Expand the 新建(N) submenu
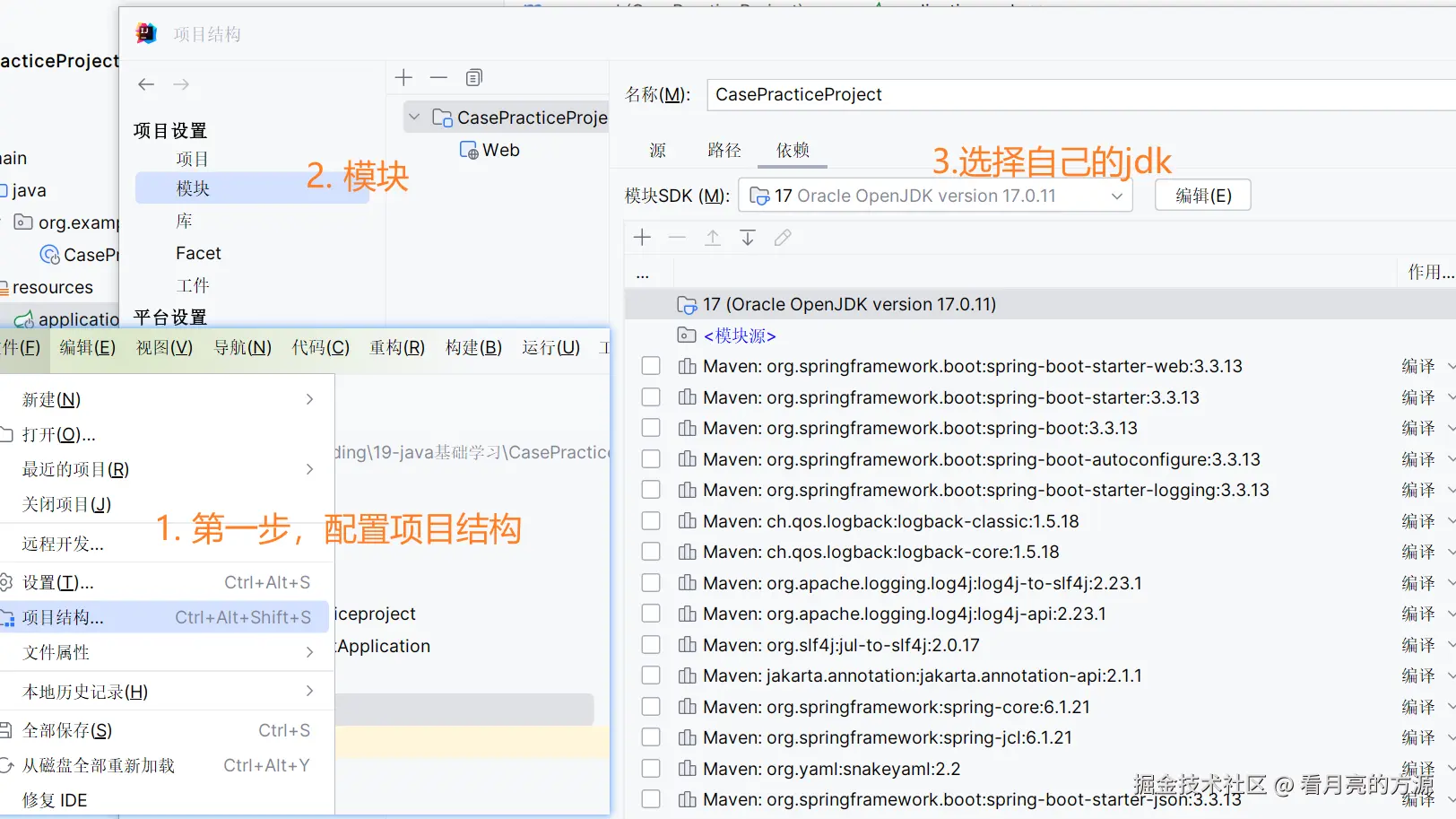 309,399
